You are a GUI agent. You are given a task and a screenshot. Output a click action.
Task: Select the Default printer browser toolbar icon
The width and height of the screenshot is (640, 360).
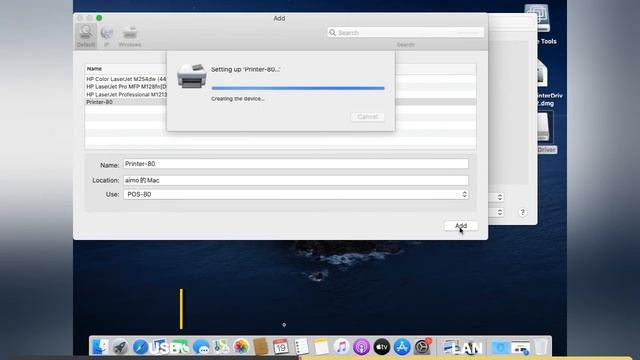(x=86, y=36)
